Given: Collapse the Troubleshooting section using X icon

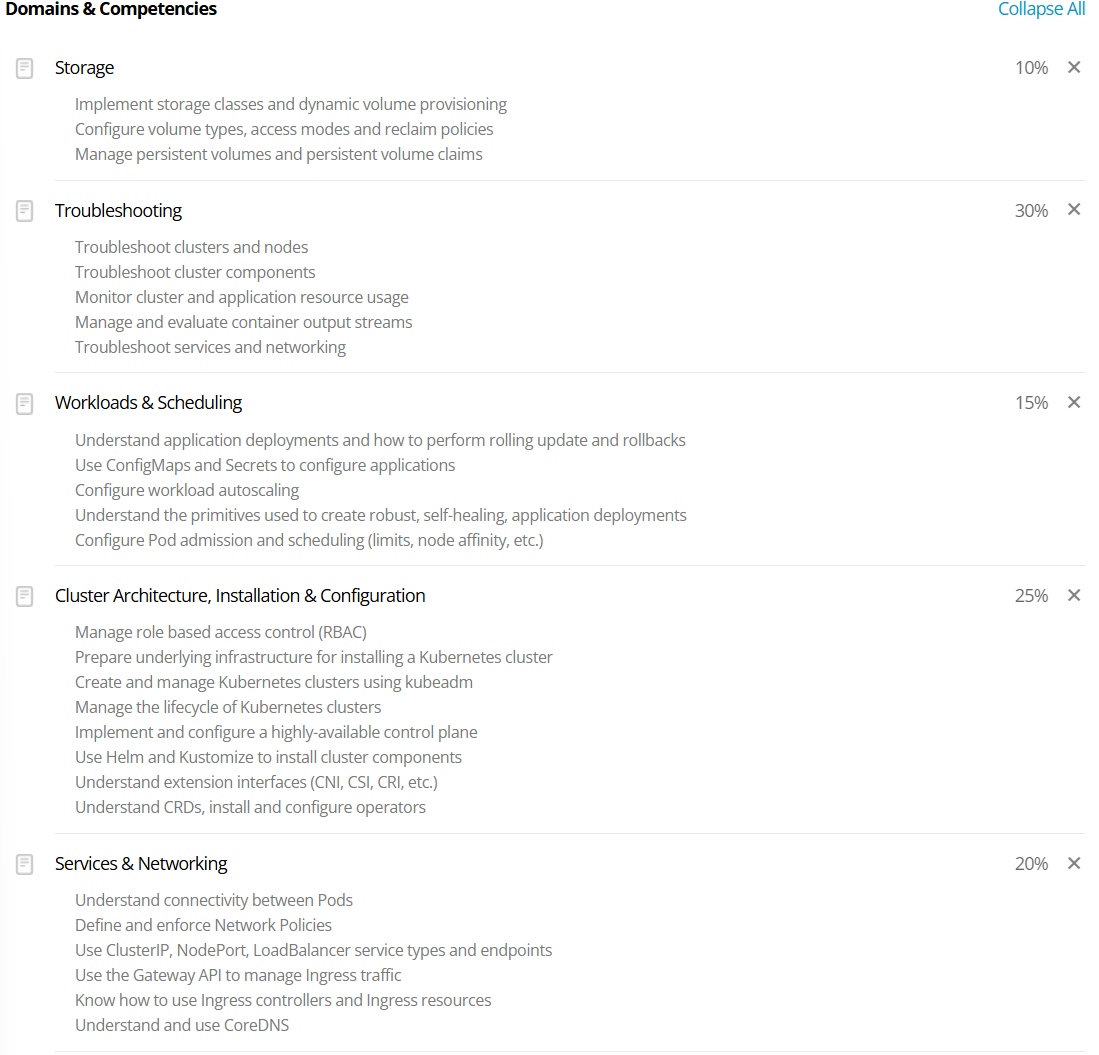Looking at the screenshot, I should coord(1074,210).
